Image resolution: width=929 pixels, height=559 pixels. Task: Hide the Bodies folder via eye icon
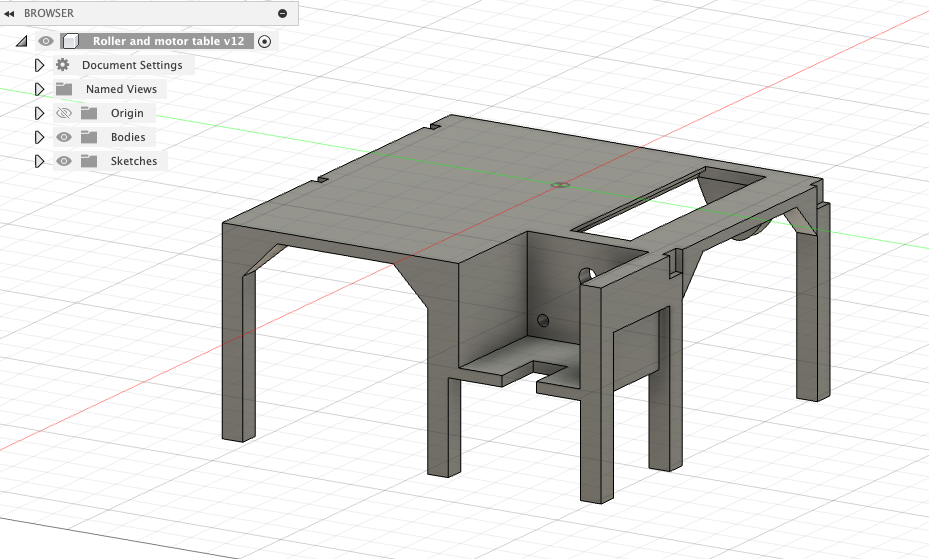click(x=63, y=137)
